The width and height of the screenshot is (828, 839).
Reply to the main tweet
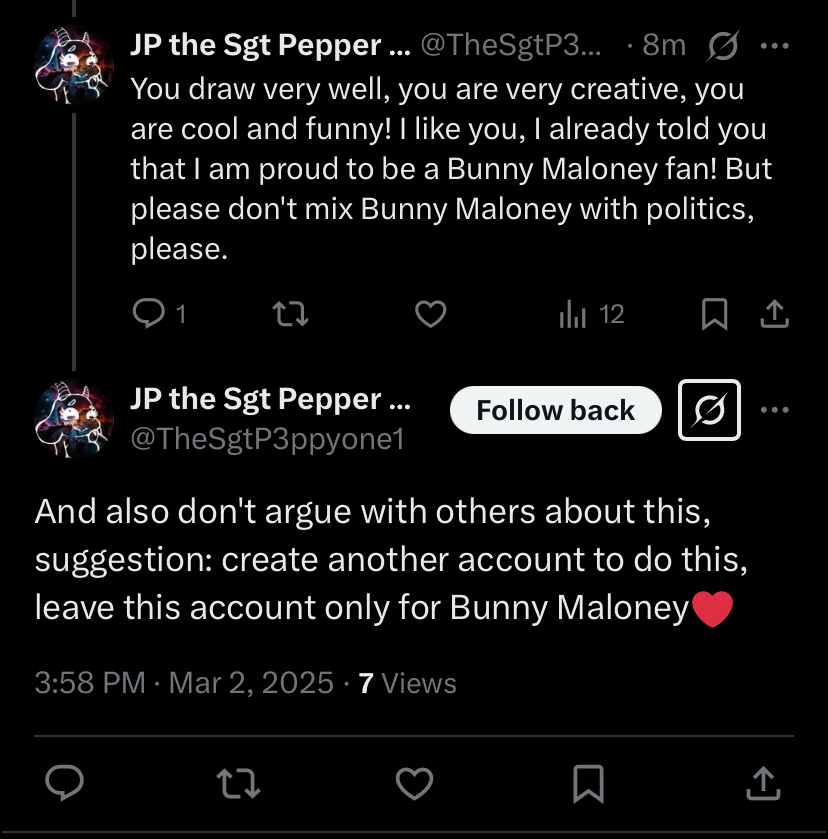click(x=65, y=783)
